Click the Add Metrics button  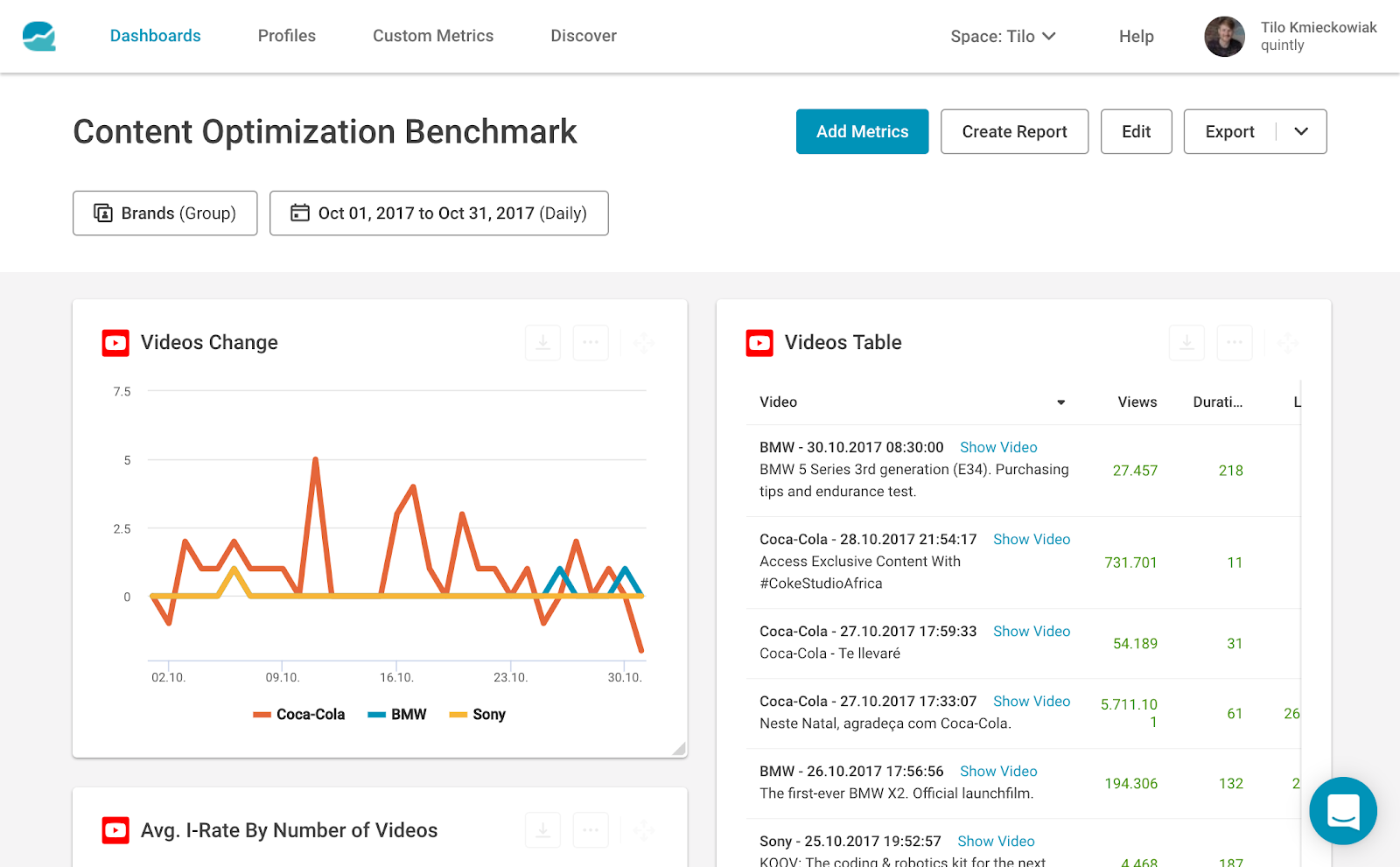click(862, 132)
